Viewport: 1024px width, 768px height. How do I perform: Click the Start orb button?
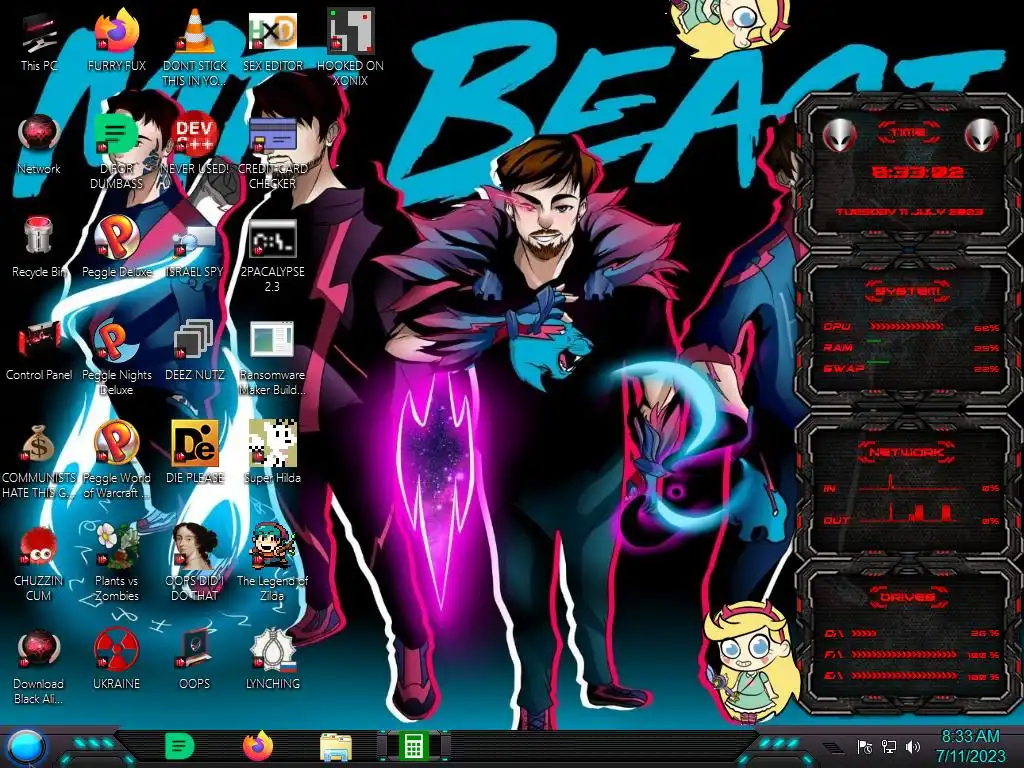click(26, 748)
